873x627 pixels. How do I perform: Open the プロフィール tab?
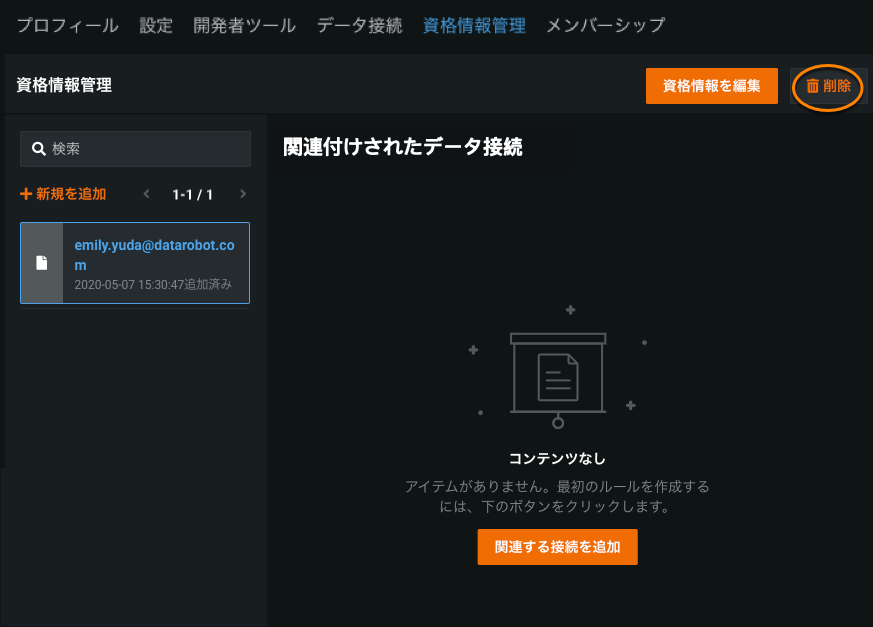(x=67, y=26)
